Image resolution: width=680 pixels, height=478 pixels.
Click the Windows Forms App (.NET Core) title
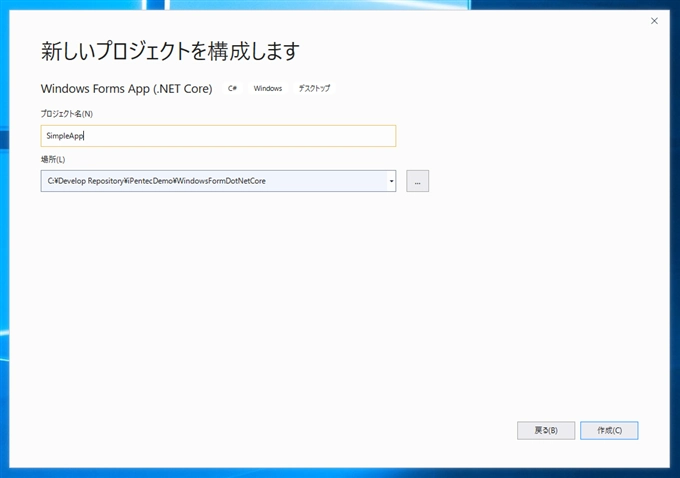click(x=126, y=88)
